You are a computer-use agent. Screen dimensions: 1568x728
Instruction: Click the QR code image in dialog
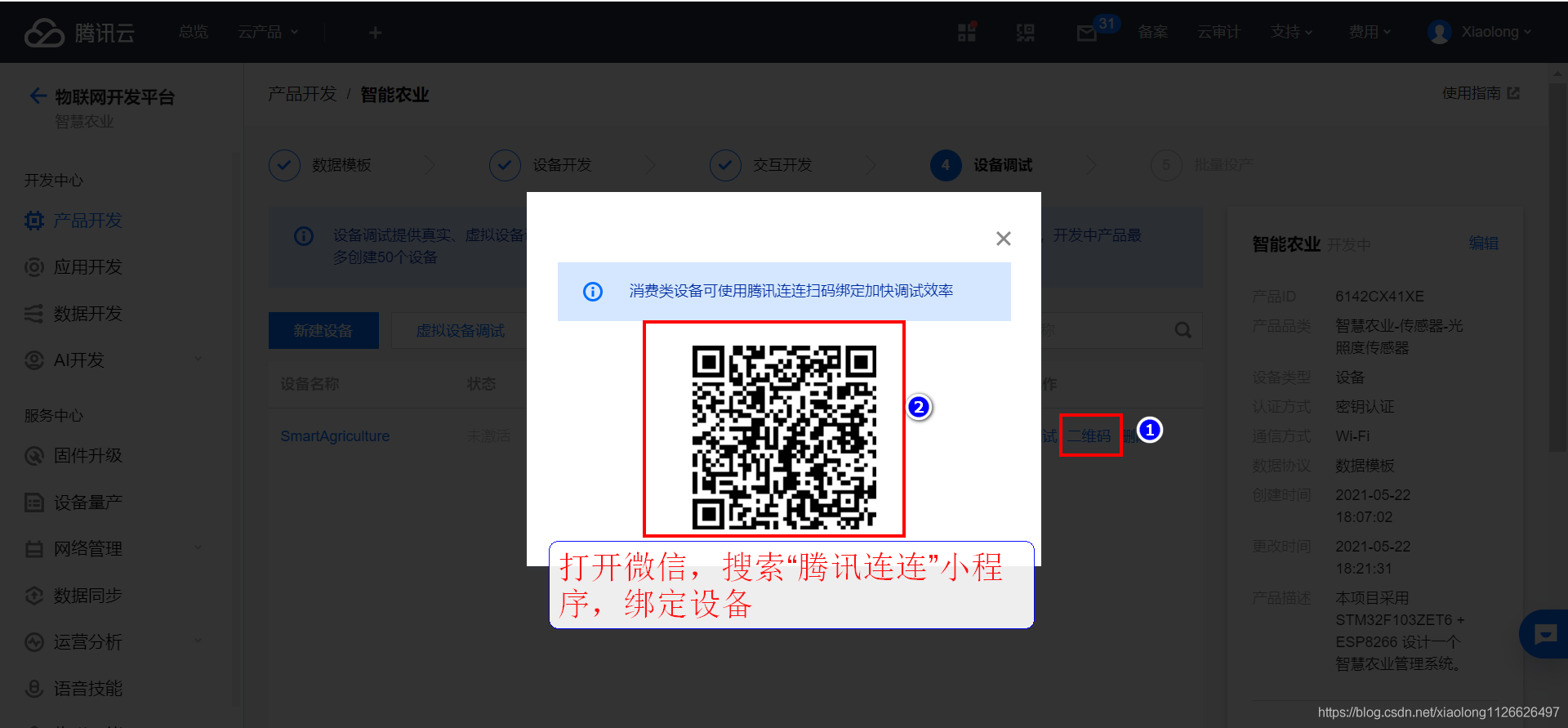[784, 437]
